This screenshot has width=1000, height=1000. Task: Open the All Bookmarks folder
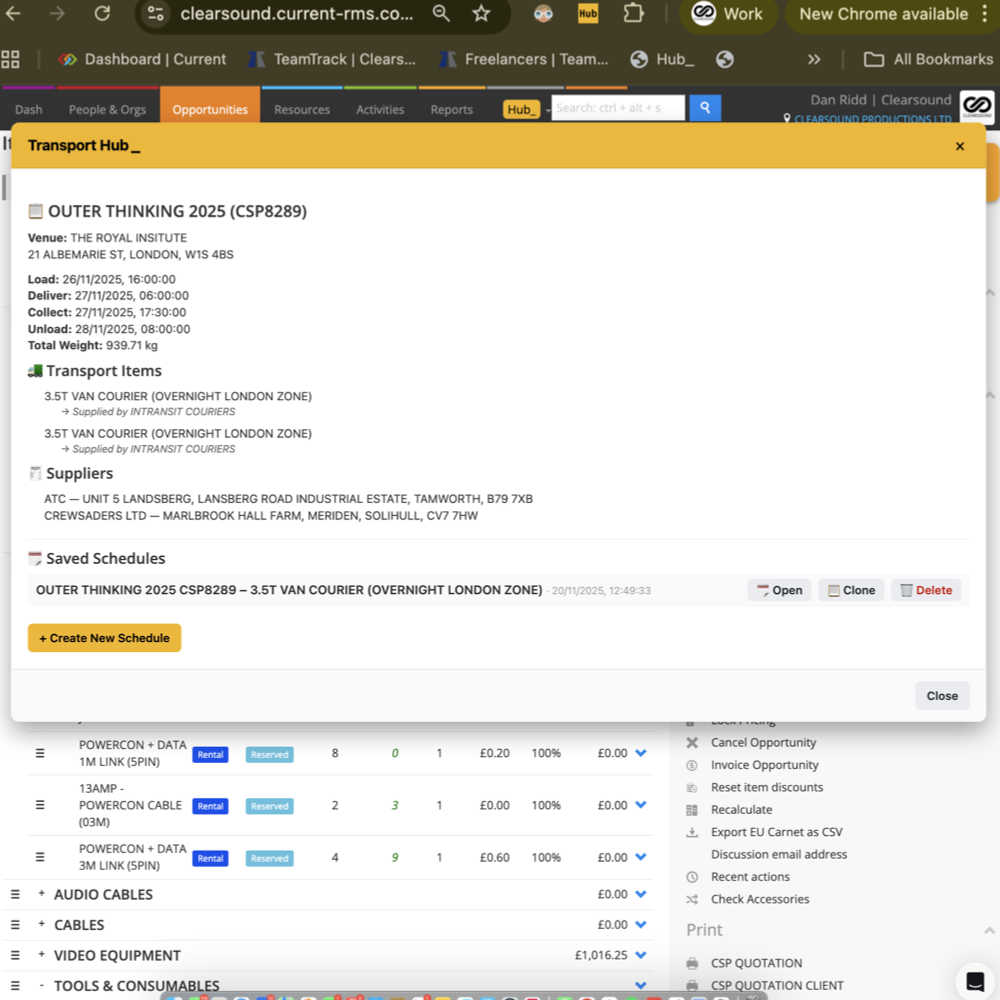929,59
